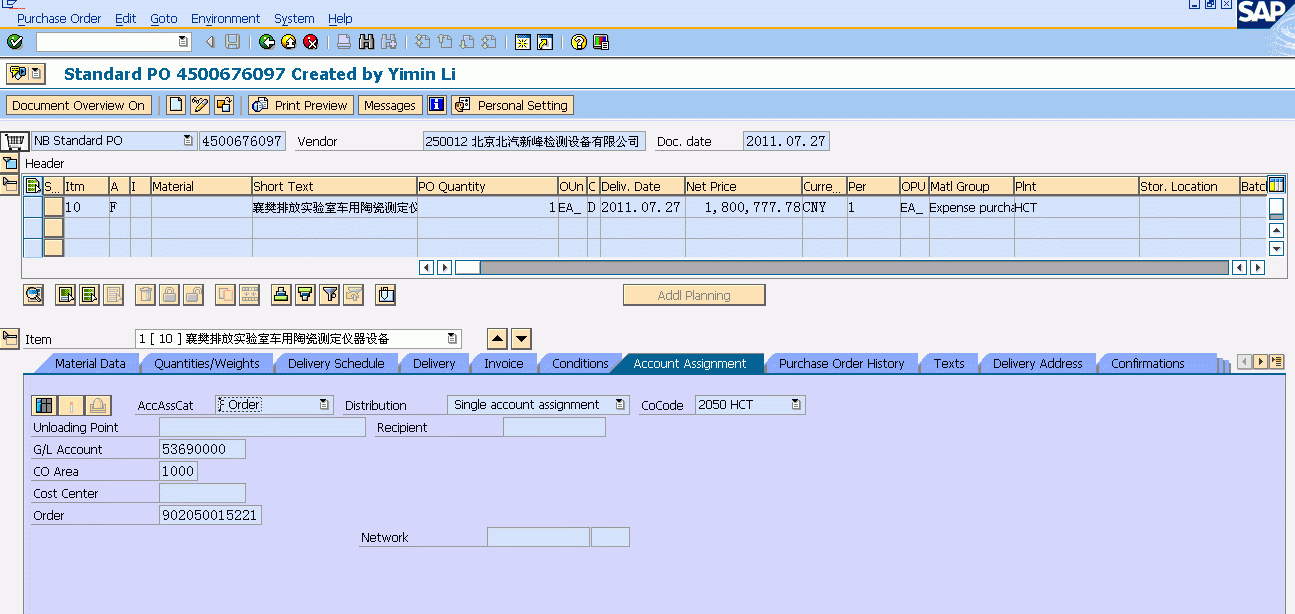Open the command field history dropdown
This screenshot has height=614, width=1295.
[183, 42]
